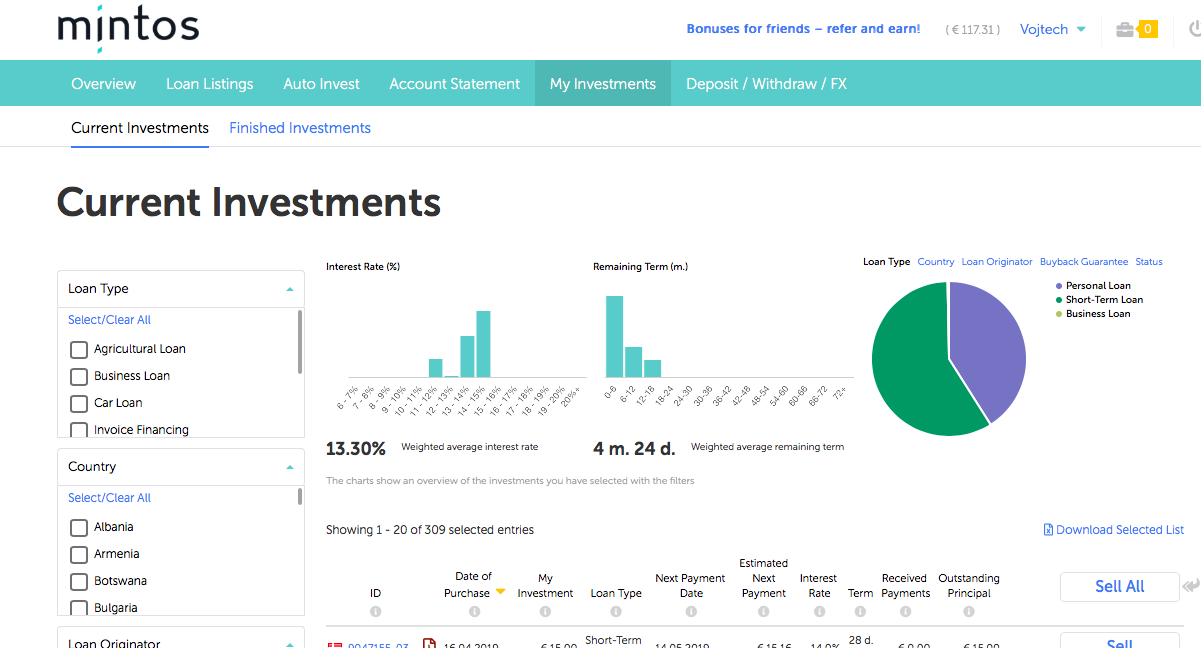Click the power logout icon
The image size is (1201, 648).
point(1194,30)
